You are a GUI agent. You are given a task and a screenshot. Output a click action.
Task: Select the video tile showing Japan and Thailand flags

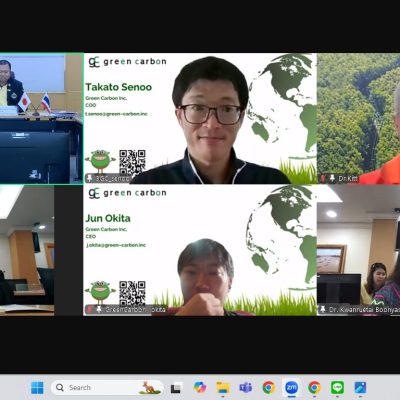(41, 118)
